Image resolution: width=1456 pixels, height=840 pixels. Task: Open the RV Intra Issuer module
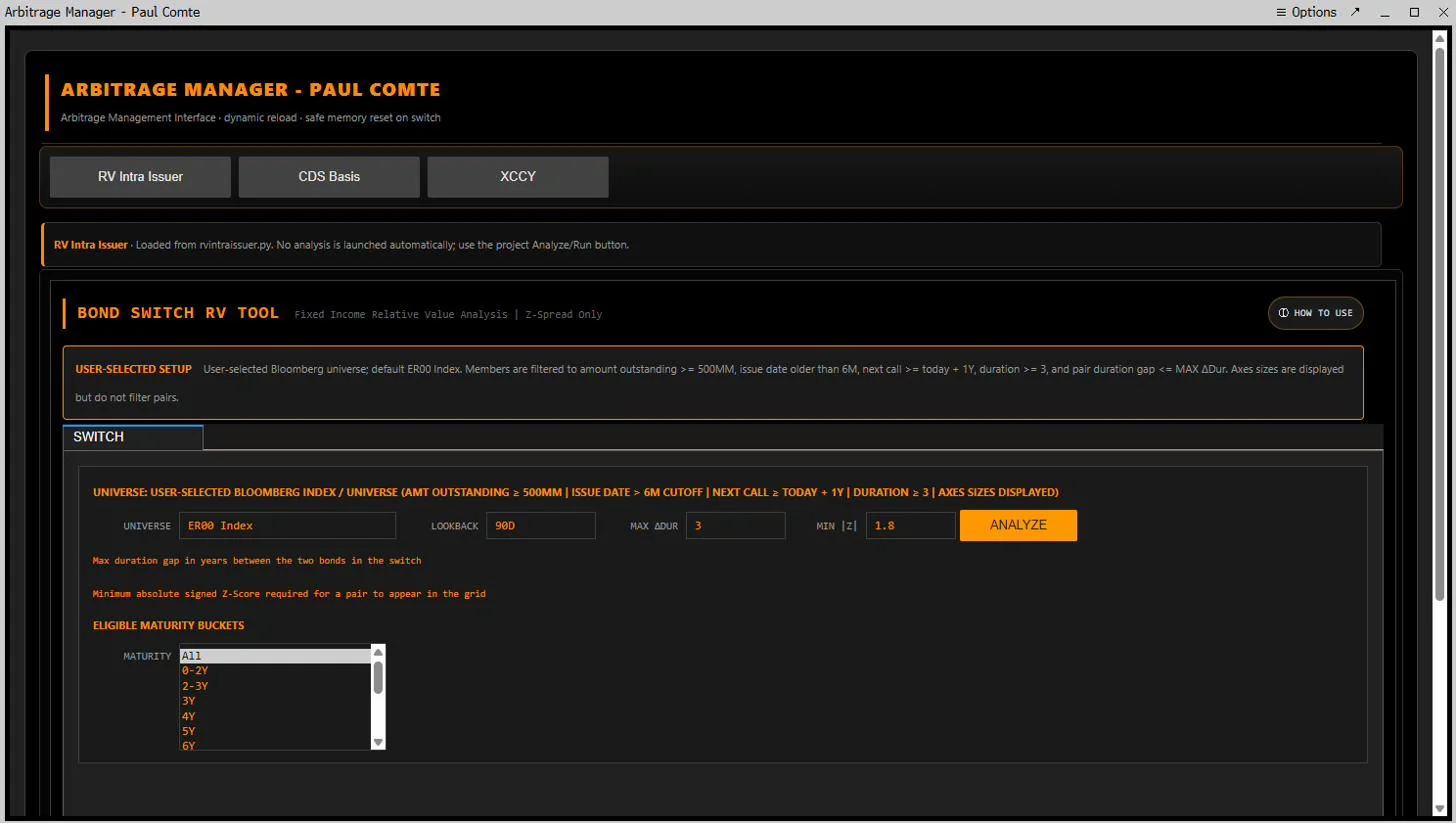click(140, 176)
